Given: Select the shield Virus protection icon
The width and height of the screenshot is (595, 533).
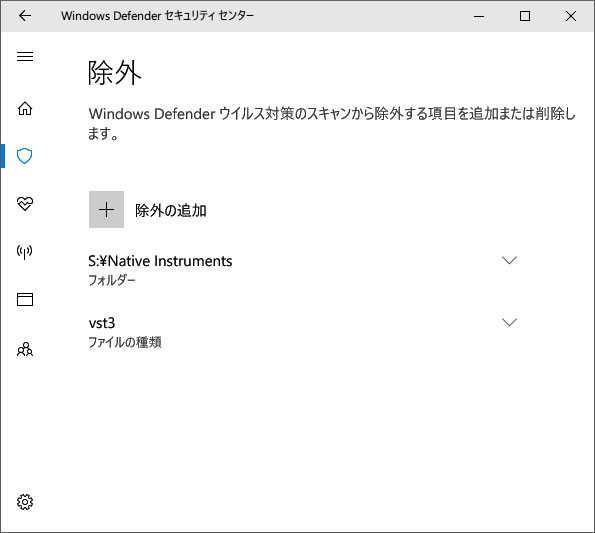Looking at the screenshot, I should [25, 156].
